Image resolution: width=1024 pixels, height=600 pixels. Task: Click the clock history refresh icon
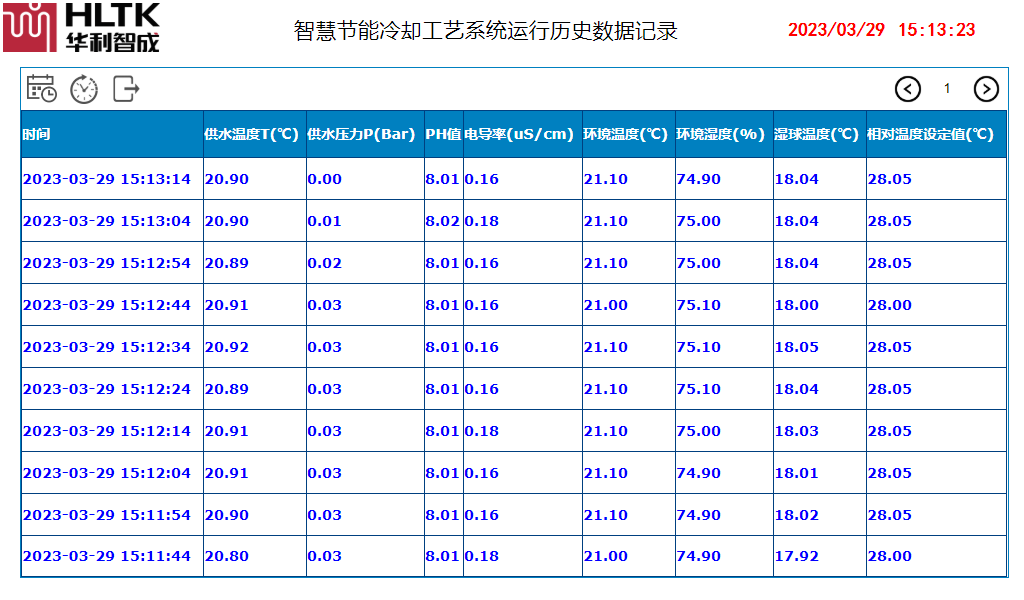[84, 89]
